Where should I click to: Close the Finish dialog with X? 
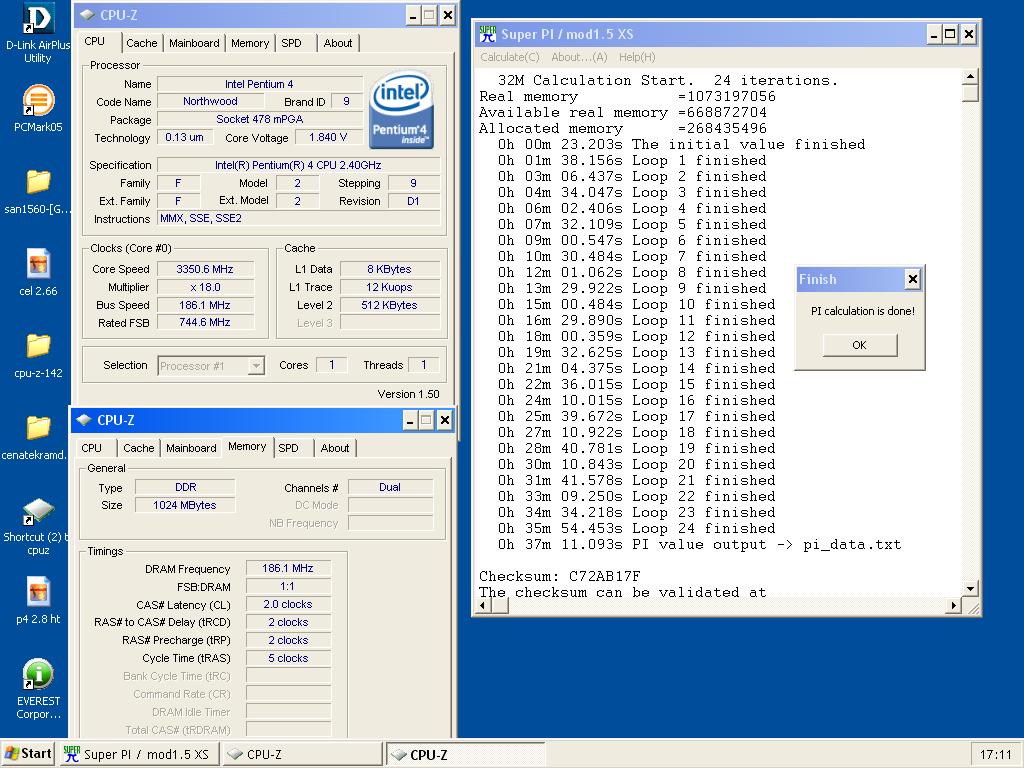(x=912, y=280)
